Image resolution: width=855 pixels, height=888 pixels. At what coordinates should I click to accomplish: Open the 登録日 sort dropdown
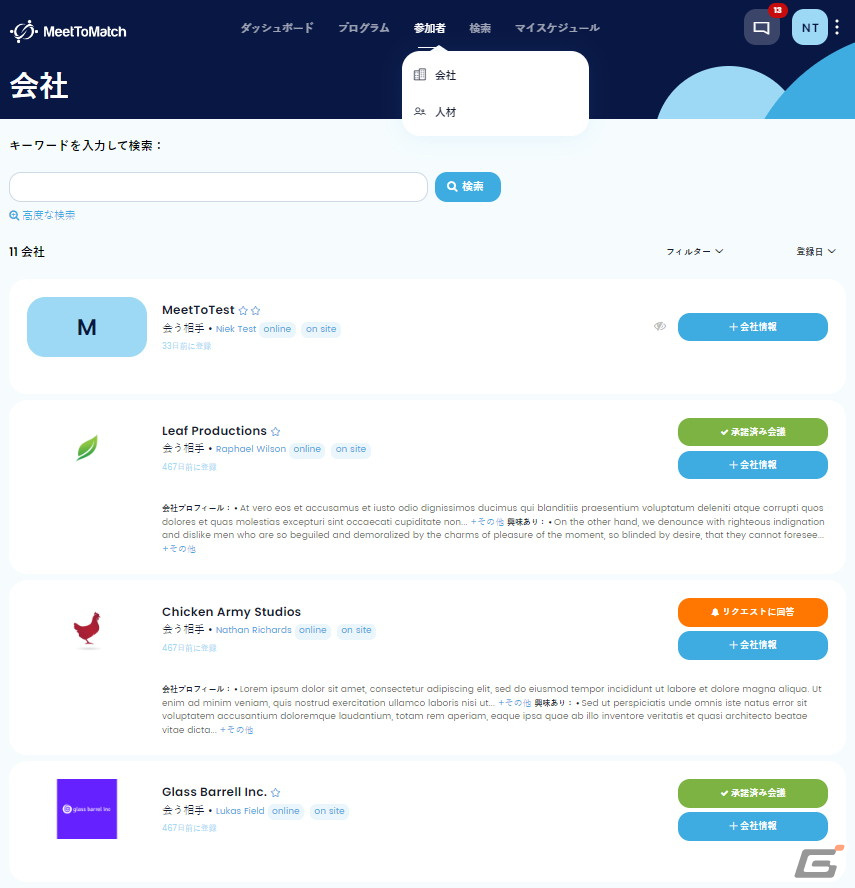point(815,251)
